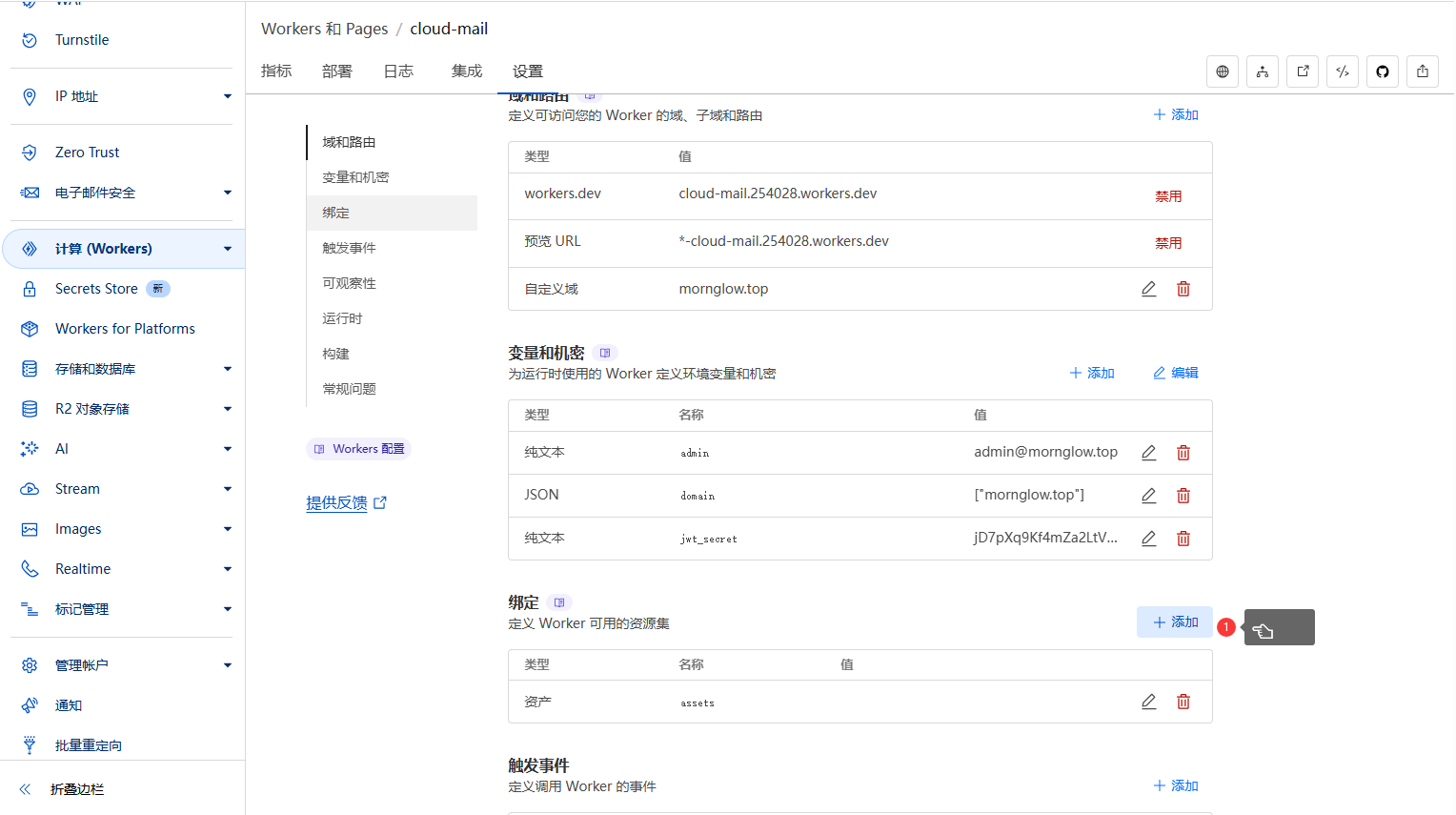The width and height of the screenshot is (1456, 815).
Task: Click the GitHub icon in top toolbar
Action: [1382, 71]
